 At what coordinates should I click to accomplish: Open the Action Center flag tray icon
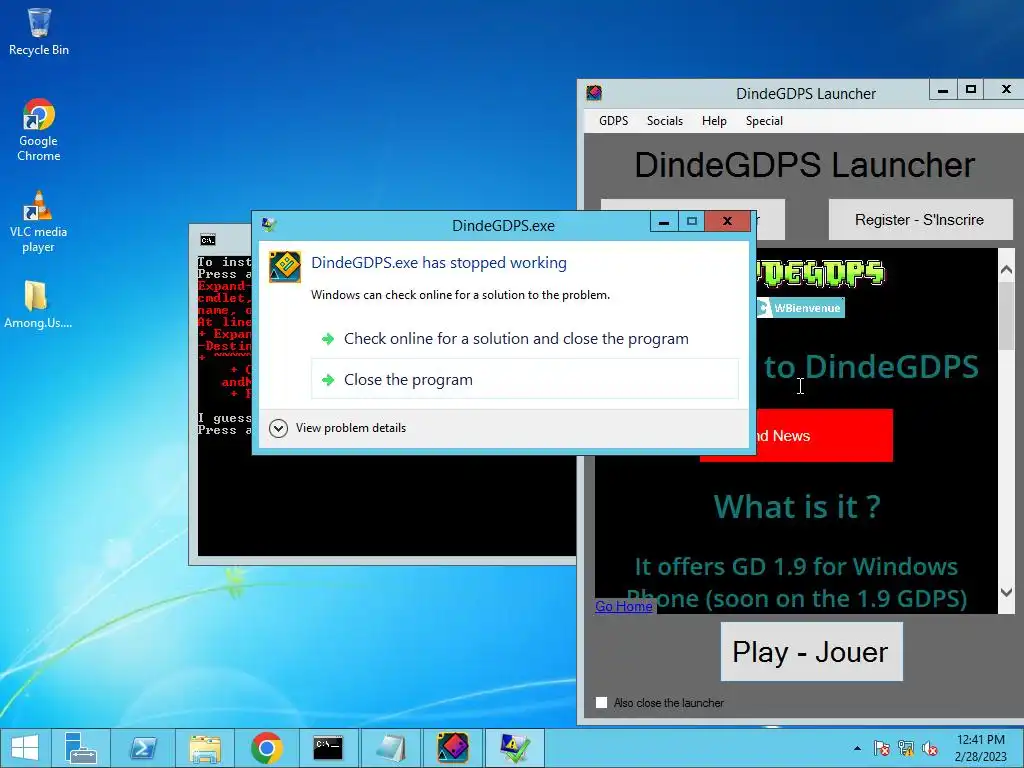pos(882,748)
